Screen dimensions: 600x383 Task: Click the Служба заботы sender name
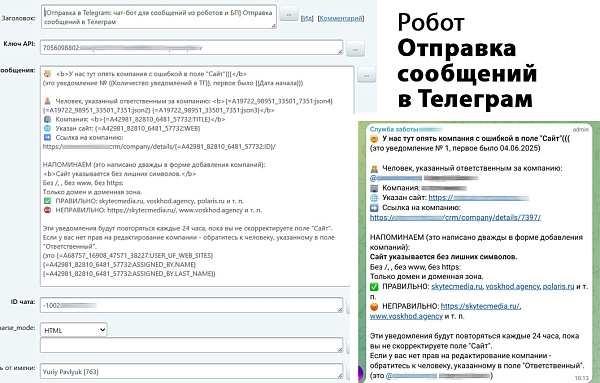(394, 129)
